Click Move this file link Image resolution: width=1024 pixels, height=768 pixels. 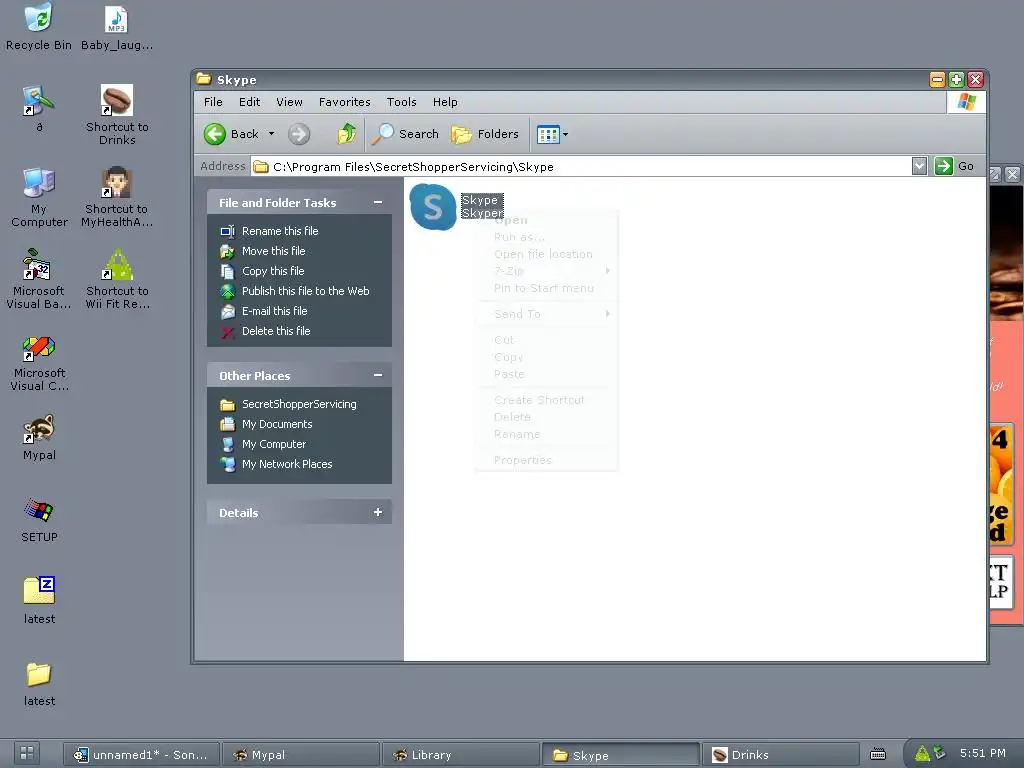[273, 251]
